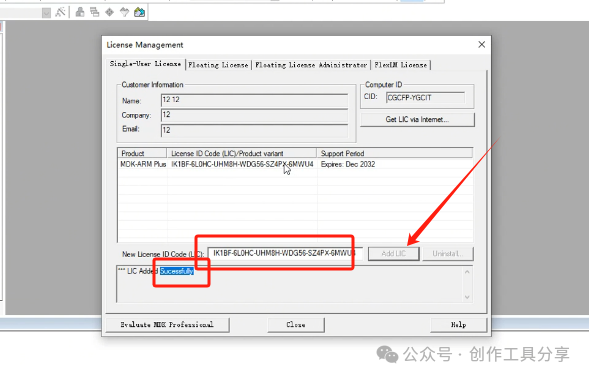Click License ID Code (LIC)/Product variant column header

242,153
